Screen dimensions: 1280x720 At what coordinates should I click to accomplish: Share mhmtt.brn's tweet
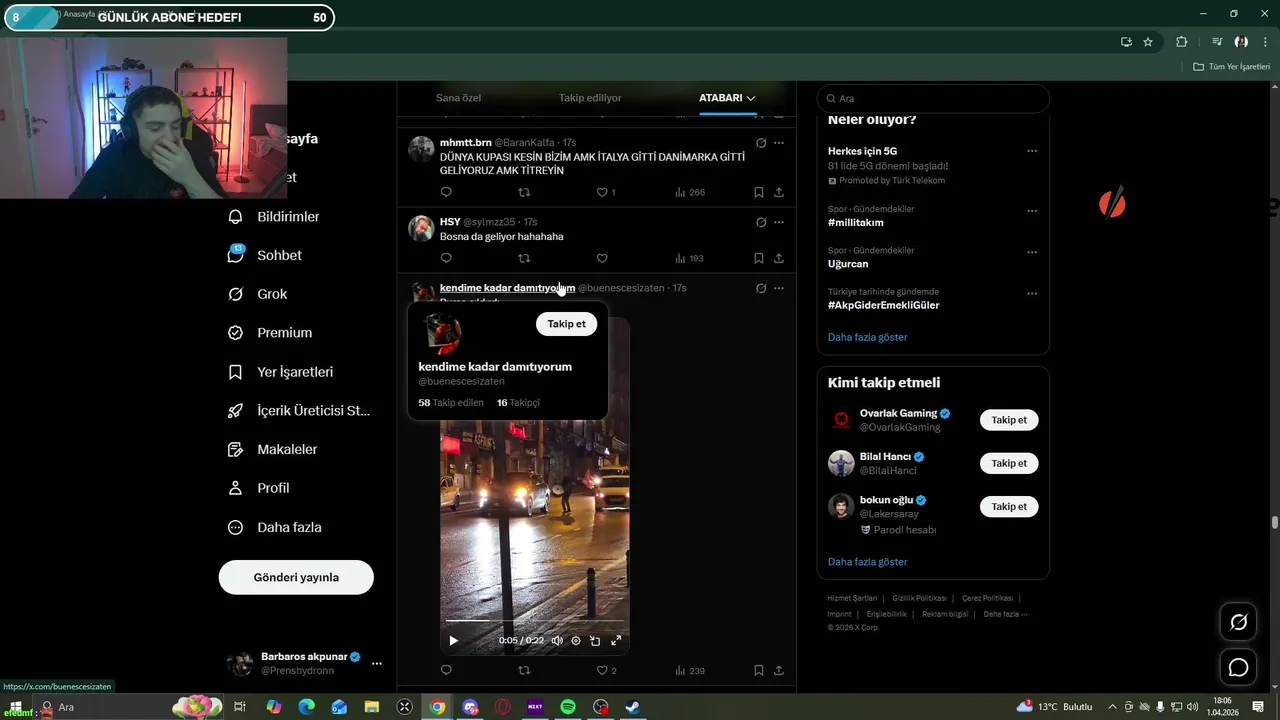click(779, 192)
